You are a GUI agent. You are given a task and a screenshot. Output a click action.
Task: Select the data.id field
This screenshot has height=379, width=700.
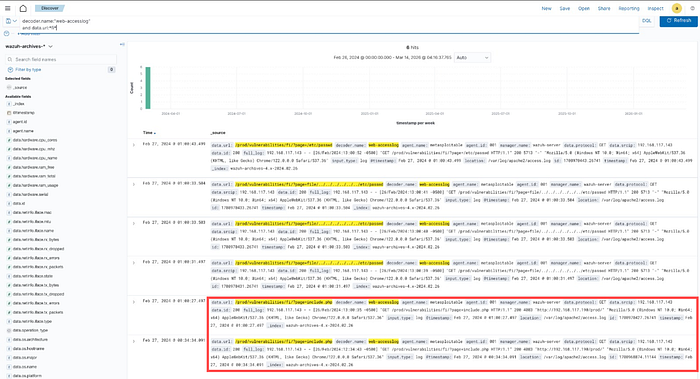19,204
